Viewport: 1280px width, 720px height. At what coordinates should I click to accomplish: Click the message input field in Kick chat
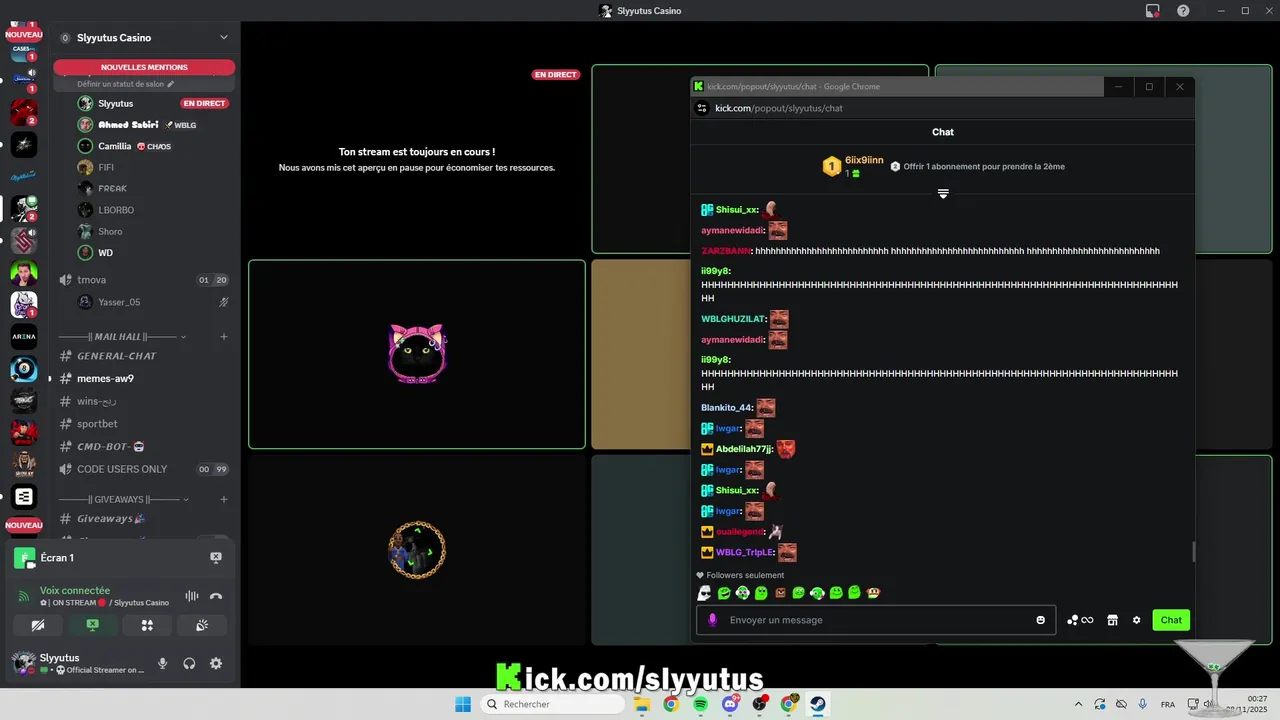(875, 620)
